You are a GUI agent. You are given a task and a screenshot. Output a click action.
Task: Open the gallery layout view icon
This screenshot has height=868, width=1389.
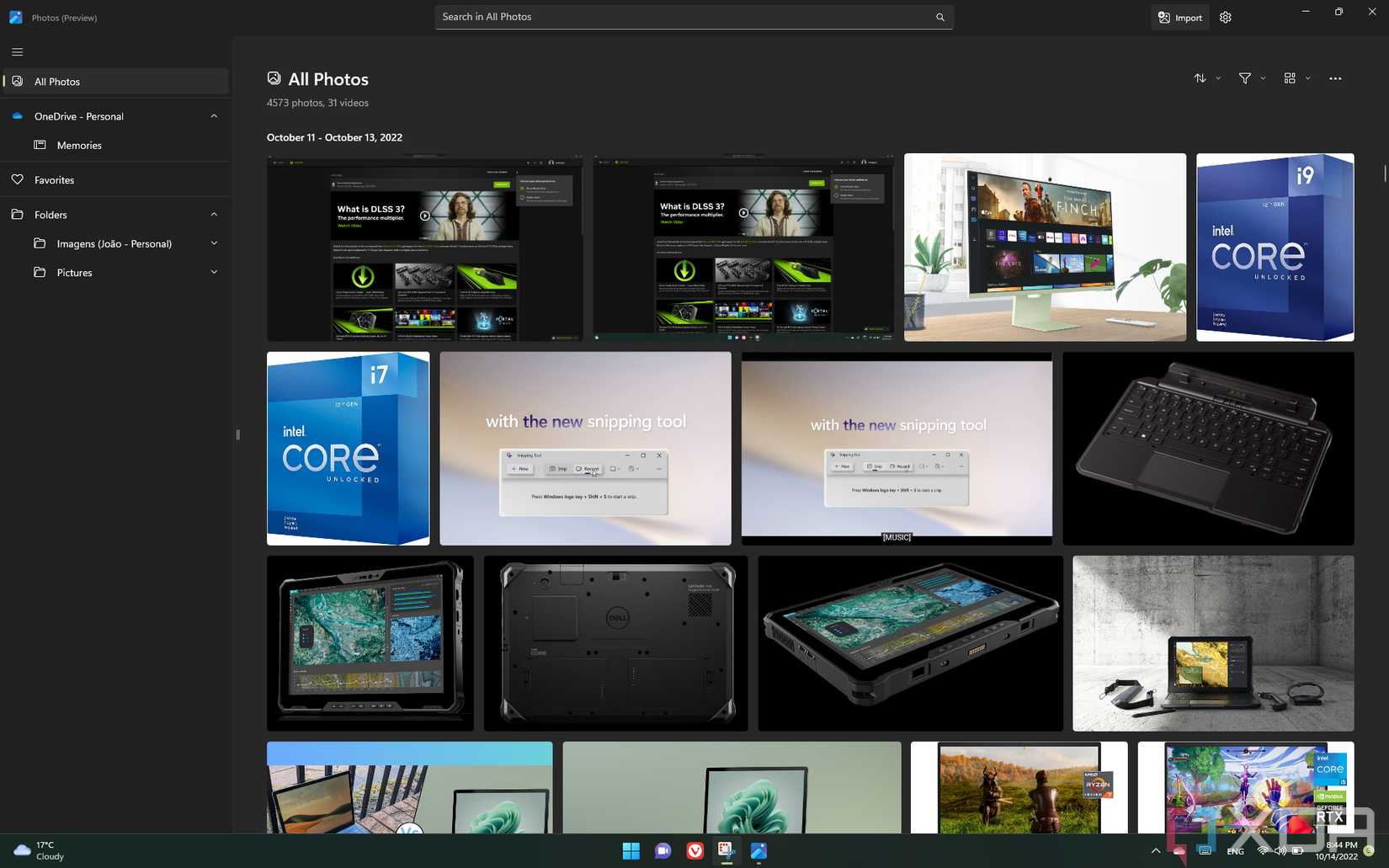pyautogui.click(x=1290, y=78)
